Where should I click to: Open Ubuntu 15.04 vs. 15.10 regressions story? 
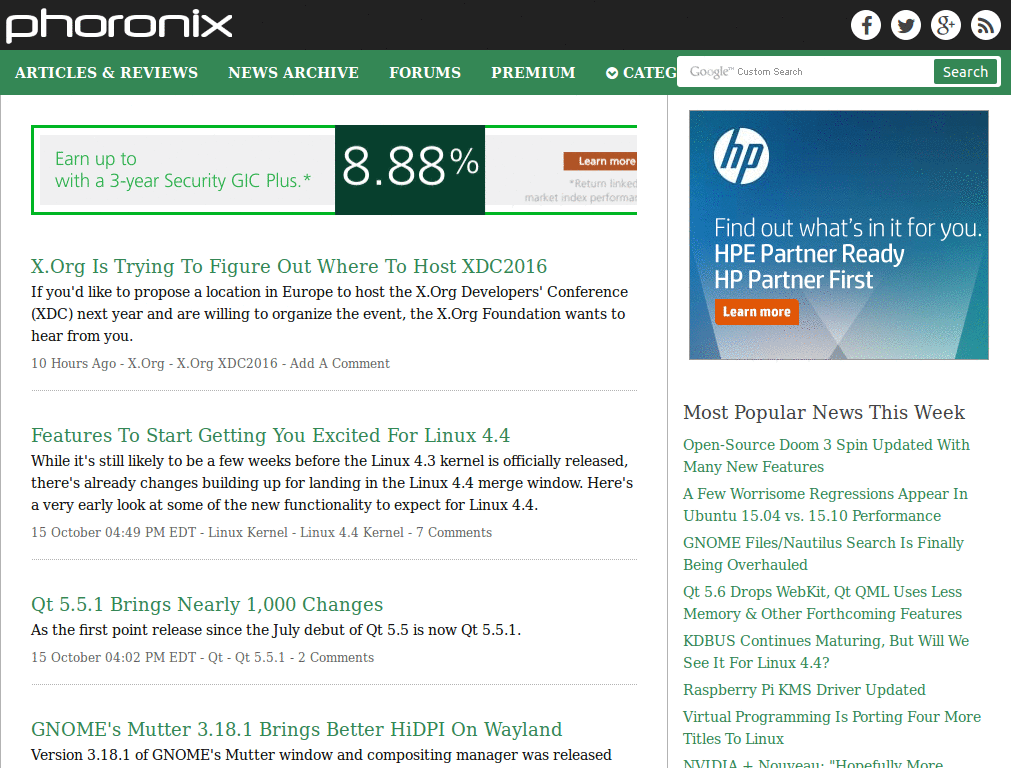825,505
